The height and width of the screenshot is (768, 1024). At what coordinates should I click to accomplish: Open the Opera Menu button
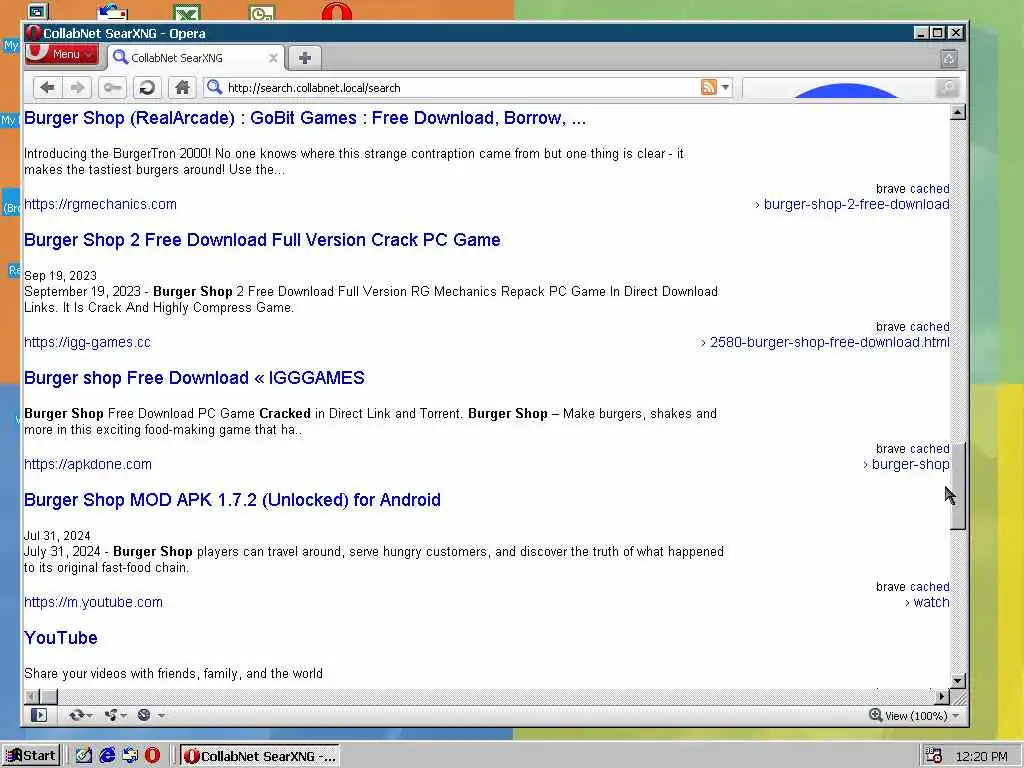[x=61, y=54]
